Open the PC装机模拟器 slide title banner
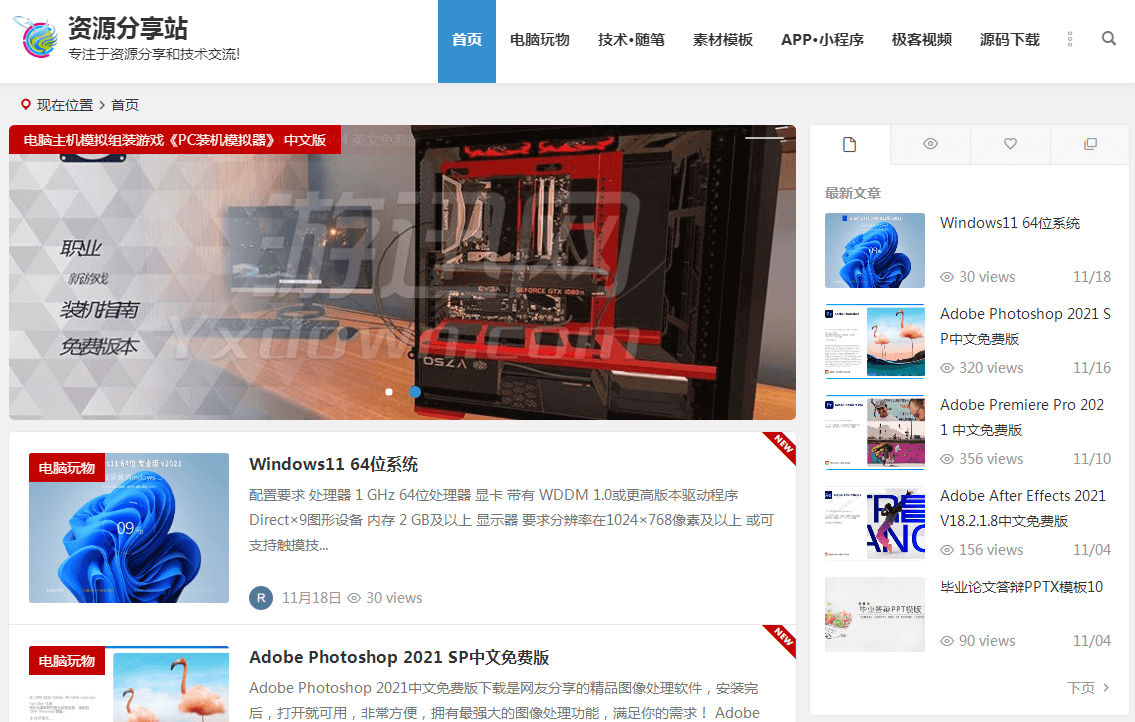This screenshot has height=722, width=1135. 174,140
